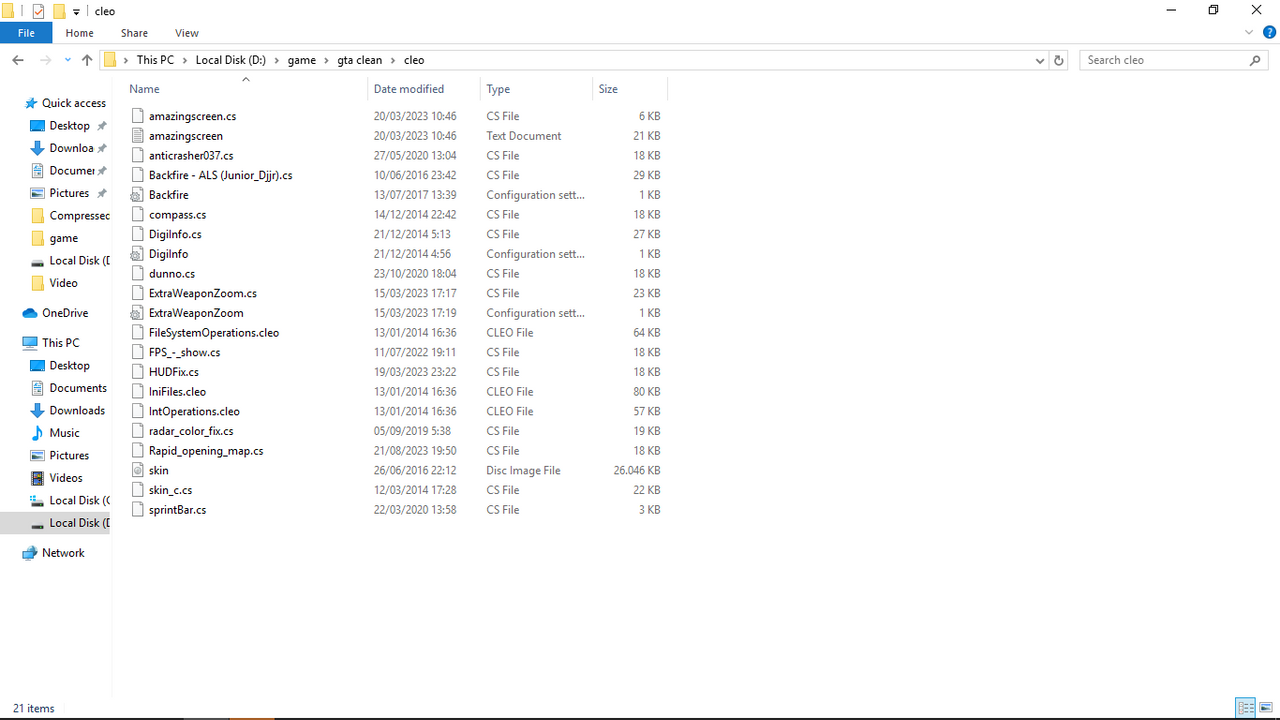Click the magnifier search icon
This screenshot has width=1280, height=720.
pos(1256,60)
